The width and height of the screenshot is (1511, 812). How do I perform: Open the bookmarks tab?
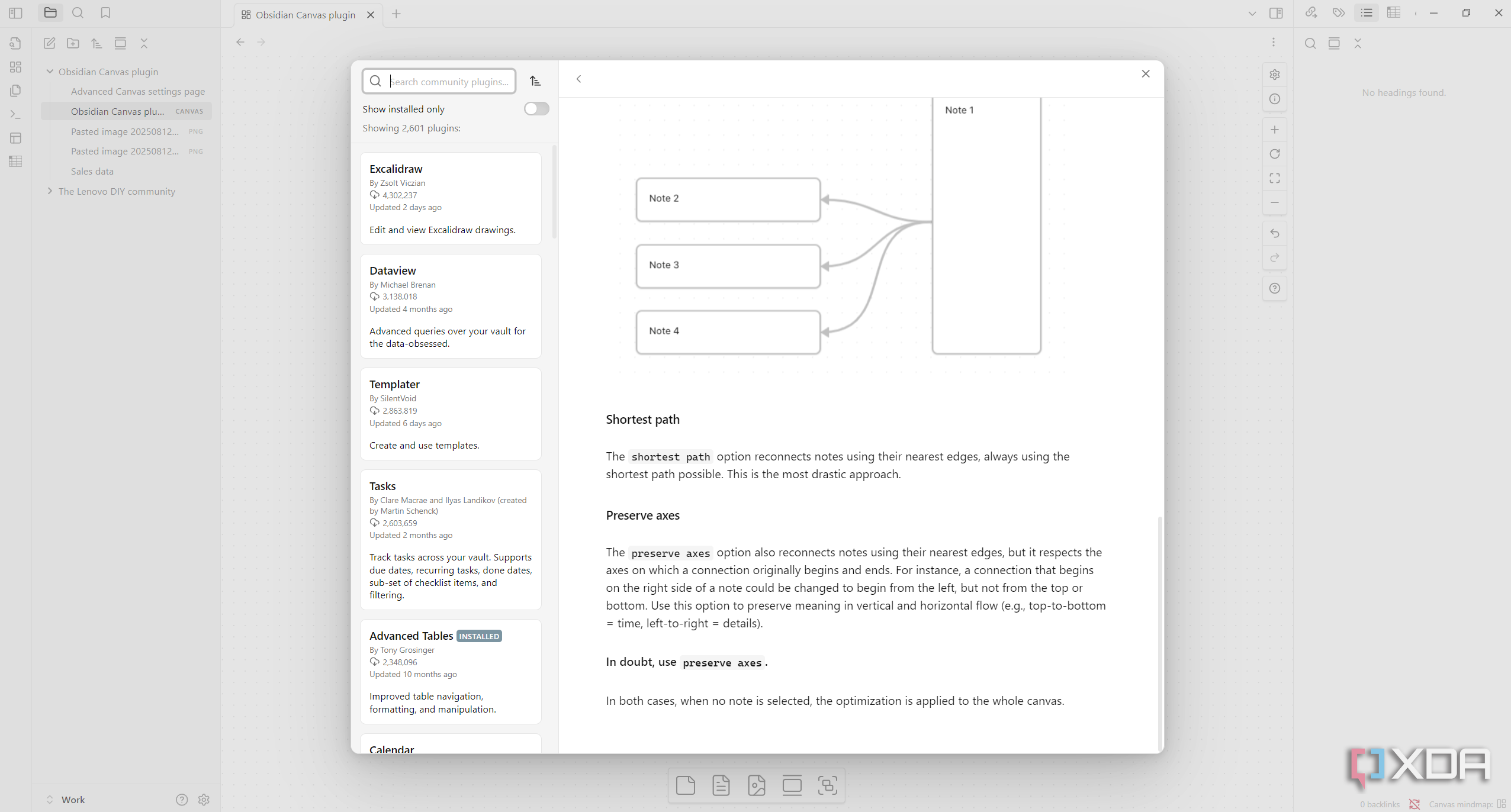tap(105, 13)
